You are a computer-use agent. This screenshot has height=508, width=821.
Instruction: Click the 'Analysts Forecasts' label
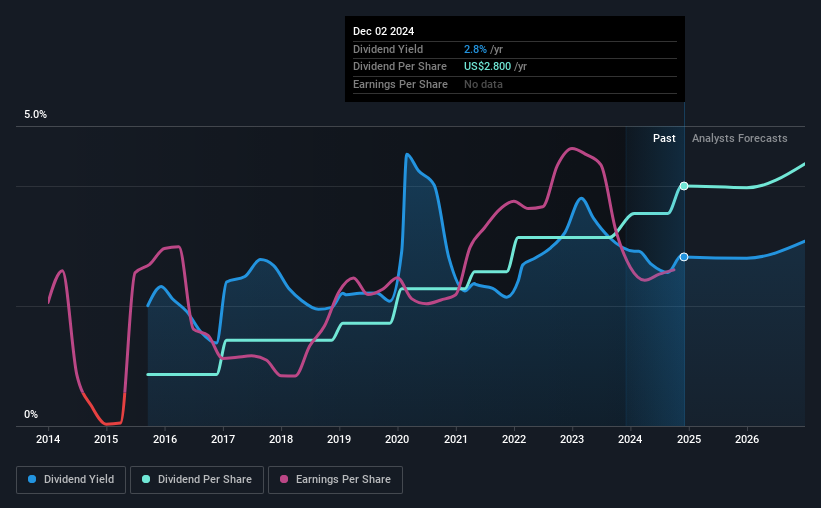tap(739, 138)
